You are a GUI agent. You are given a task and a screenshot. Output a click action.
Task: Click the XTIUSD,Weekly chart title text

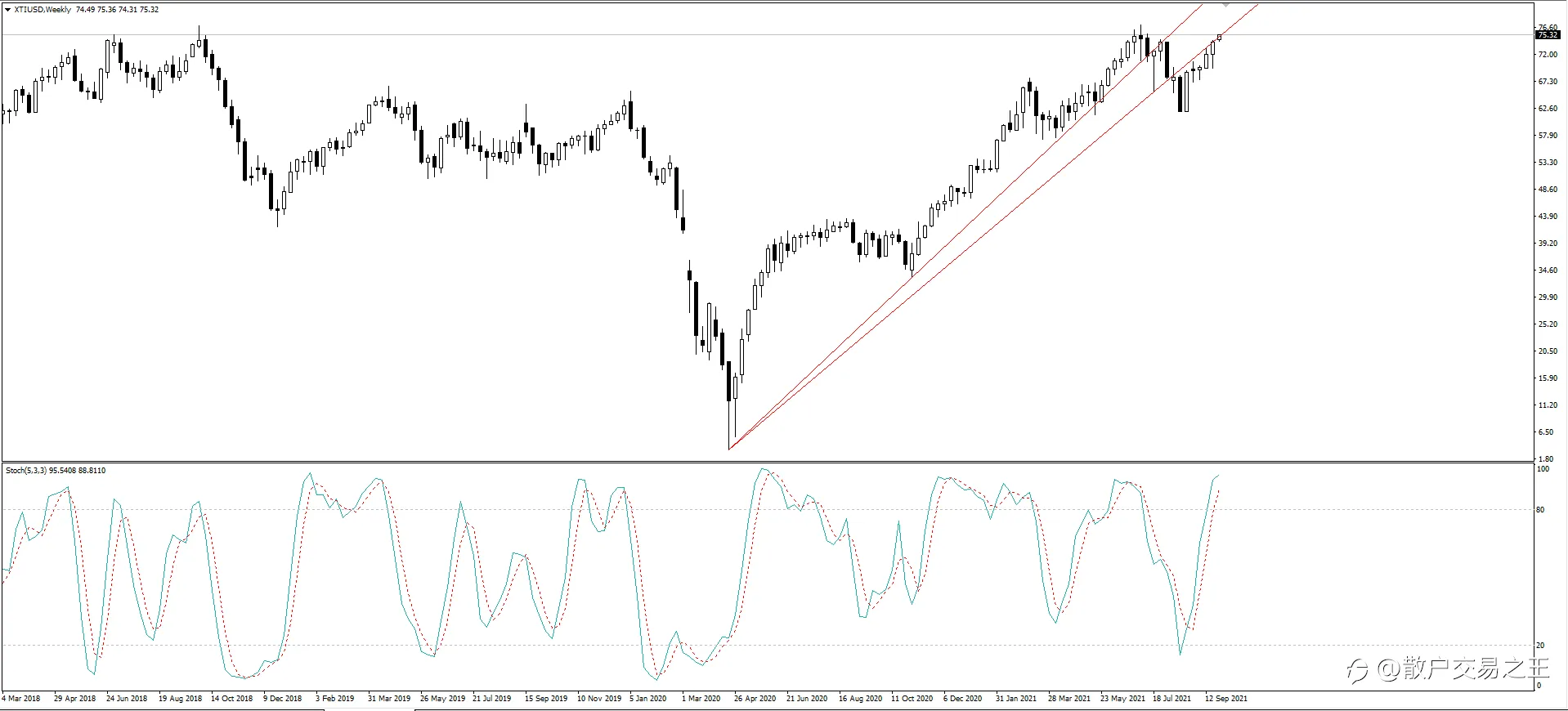pyautogui.click(x=43, y=10)
